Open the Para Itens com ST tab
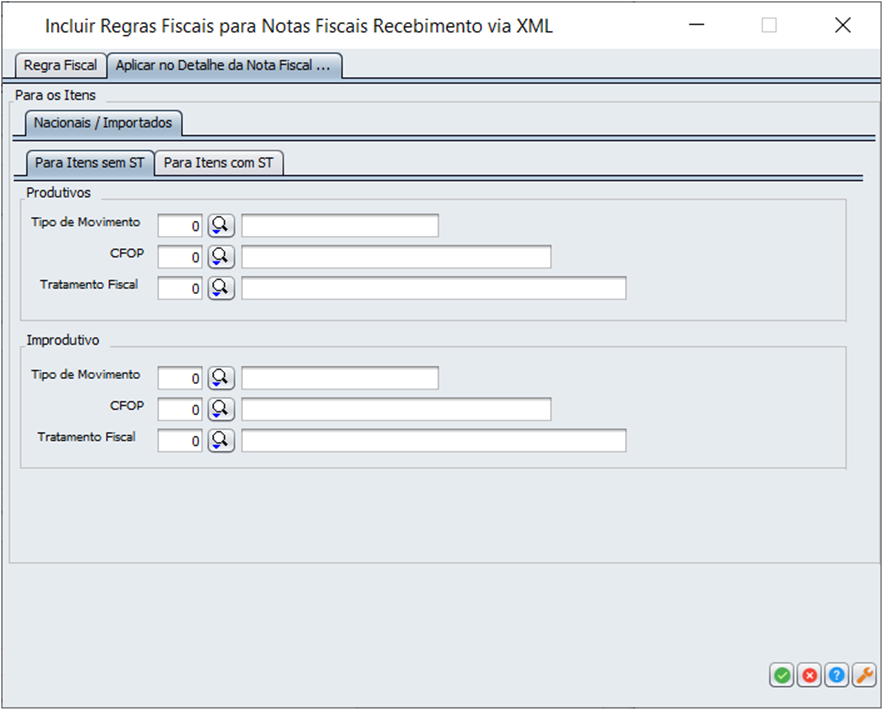The height and width of the screenshot is (711, 883). coord(218,162)
